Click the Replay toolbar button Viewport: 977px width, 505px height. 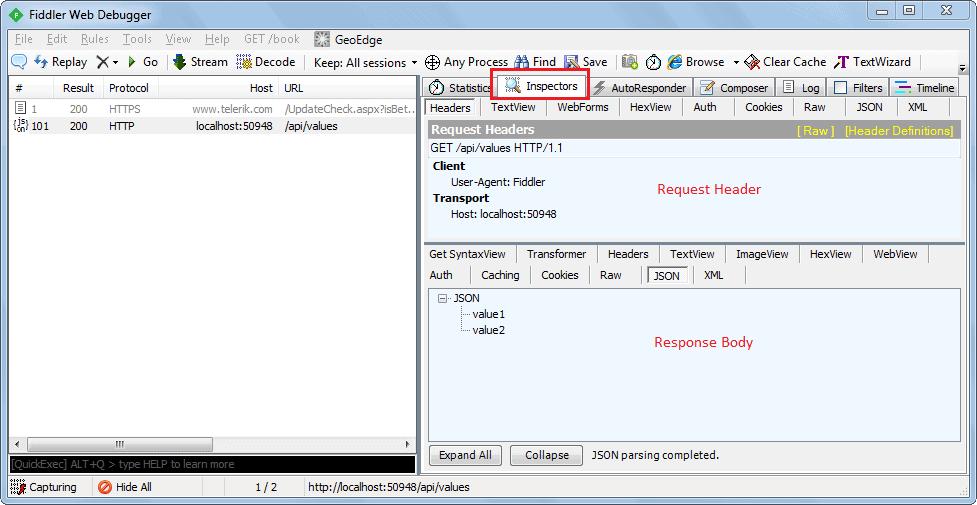[60, 62]
